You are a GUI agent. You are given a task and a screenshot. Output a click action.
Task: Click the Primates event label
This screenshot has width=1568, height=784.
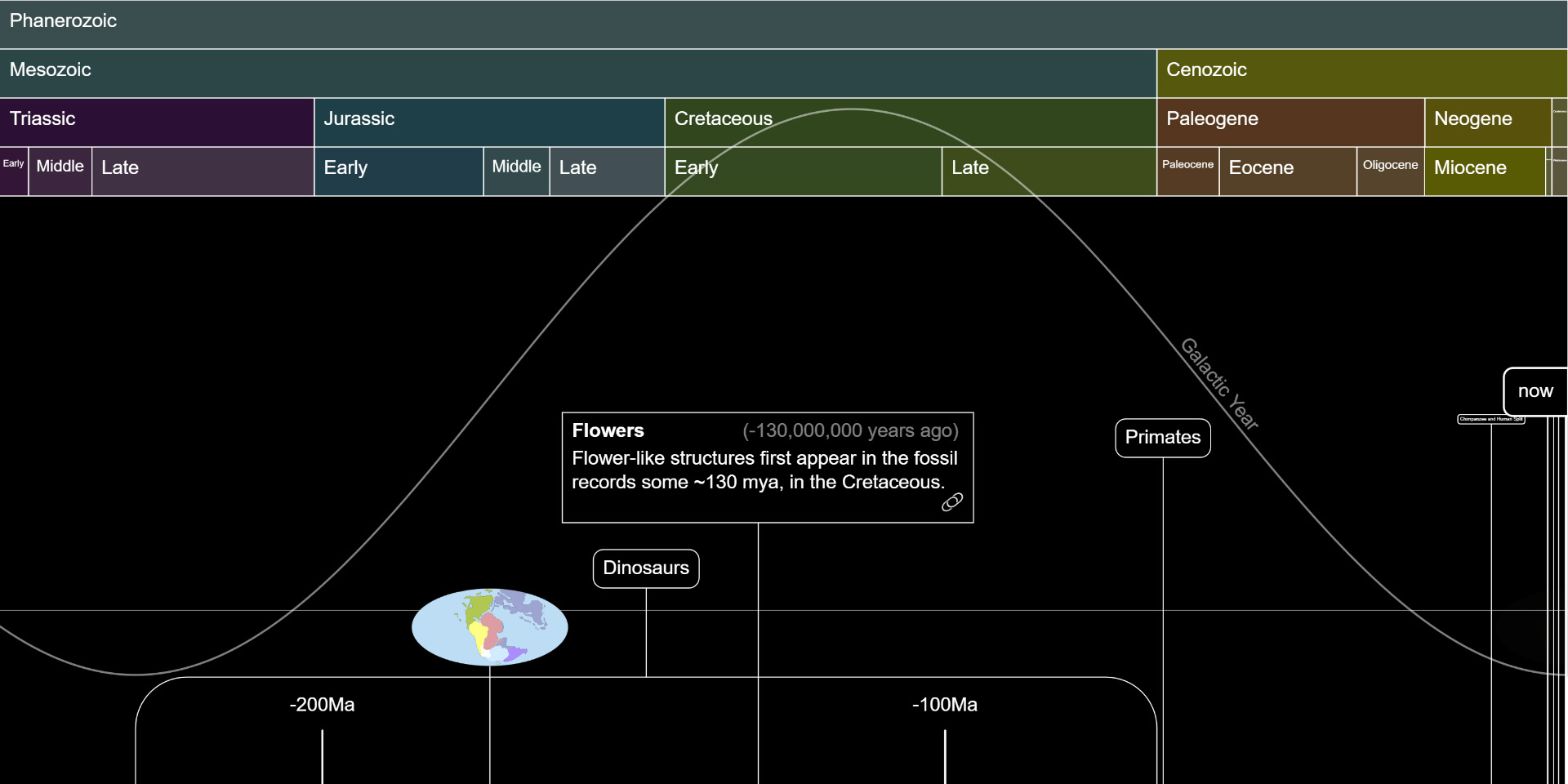pyautogui.click(x=1162, y=438)
